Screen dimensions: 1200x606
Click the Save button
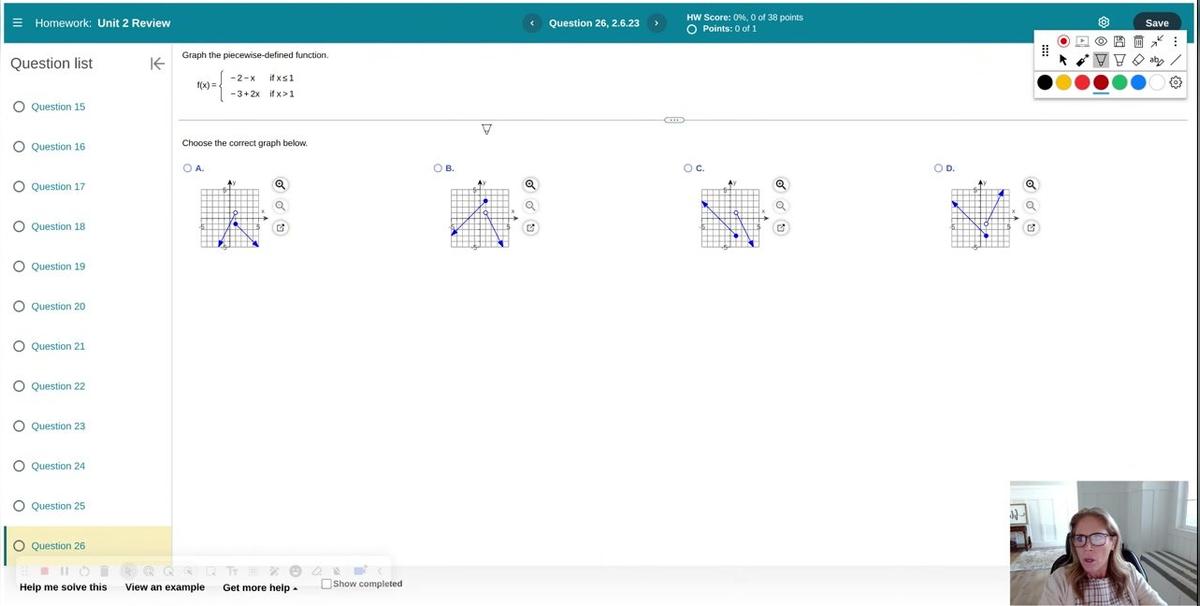click(1156, 23)
